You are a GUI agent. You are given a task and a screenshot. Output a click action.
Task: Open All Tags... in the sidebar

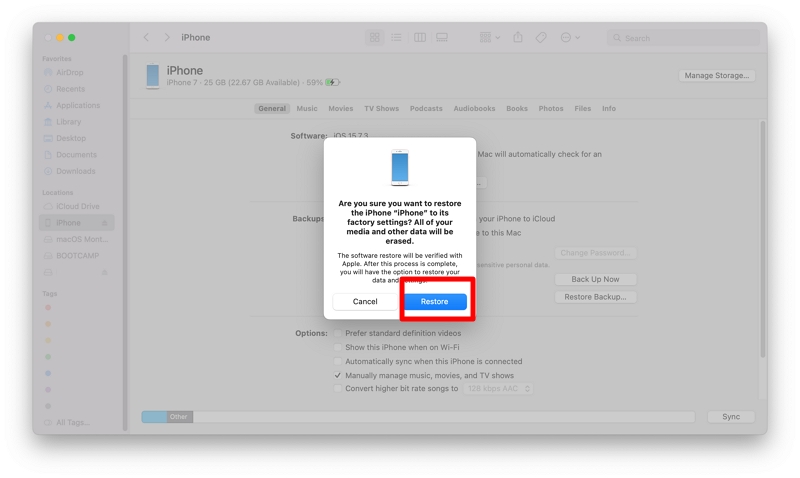point(72,422)
